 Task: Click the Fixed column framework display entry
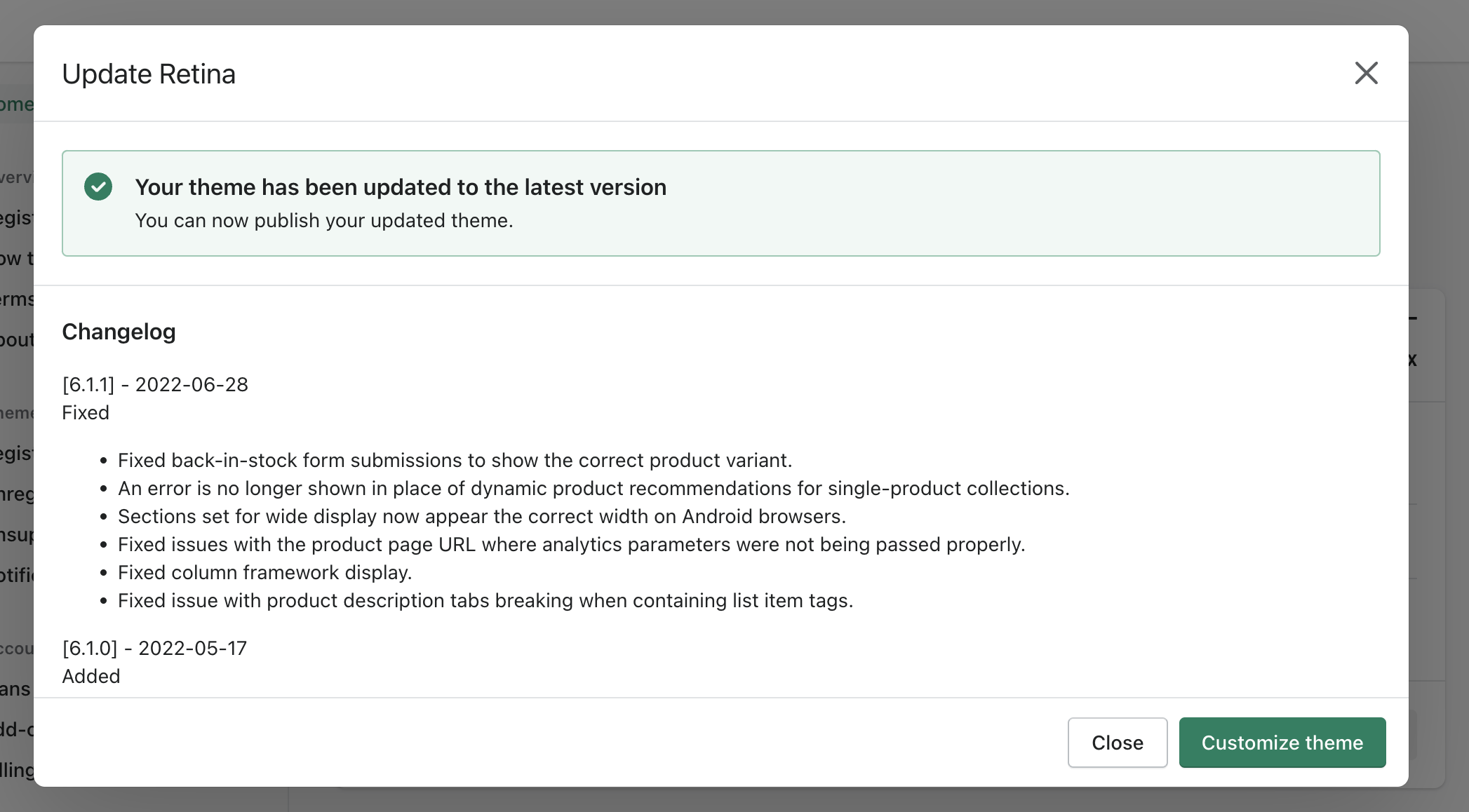click(264, 572)
